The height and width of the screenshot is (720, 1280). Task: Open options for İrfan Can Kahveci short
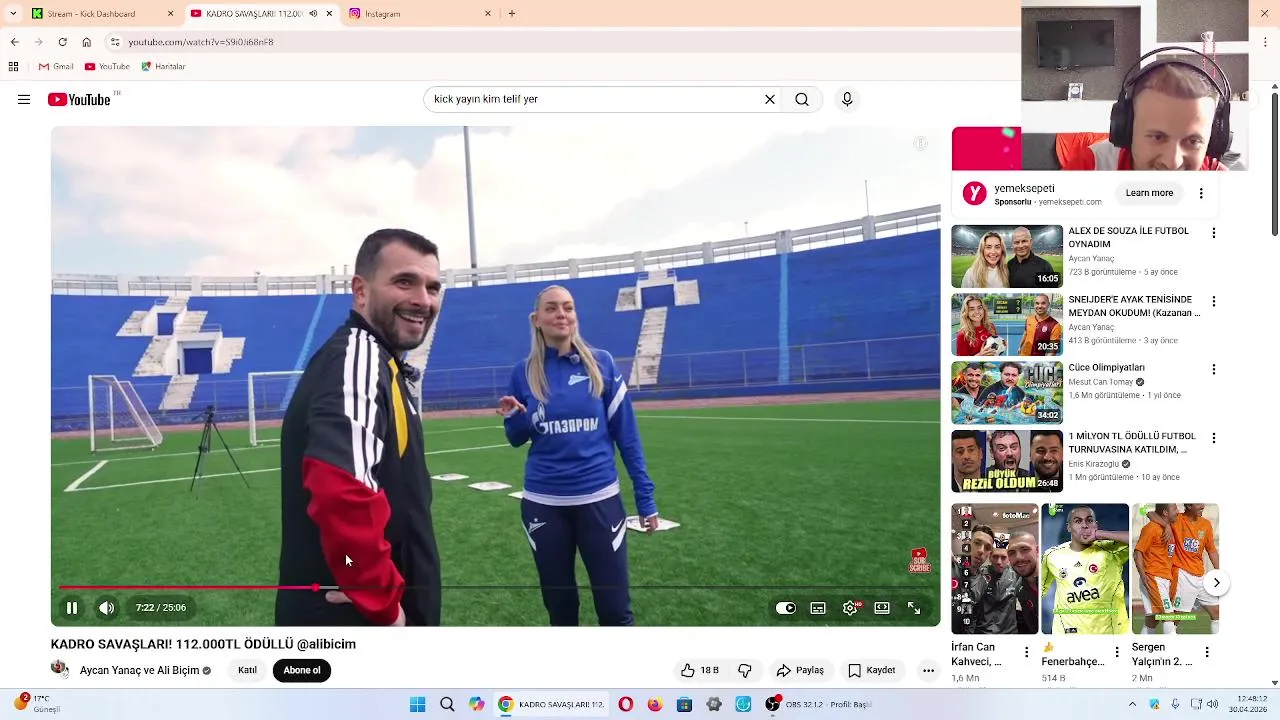coord(1026,652)
